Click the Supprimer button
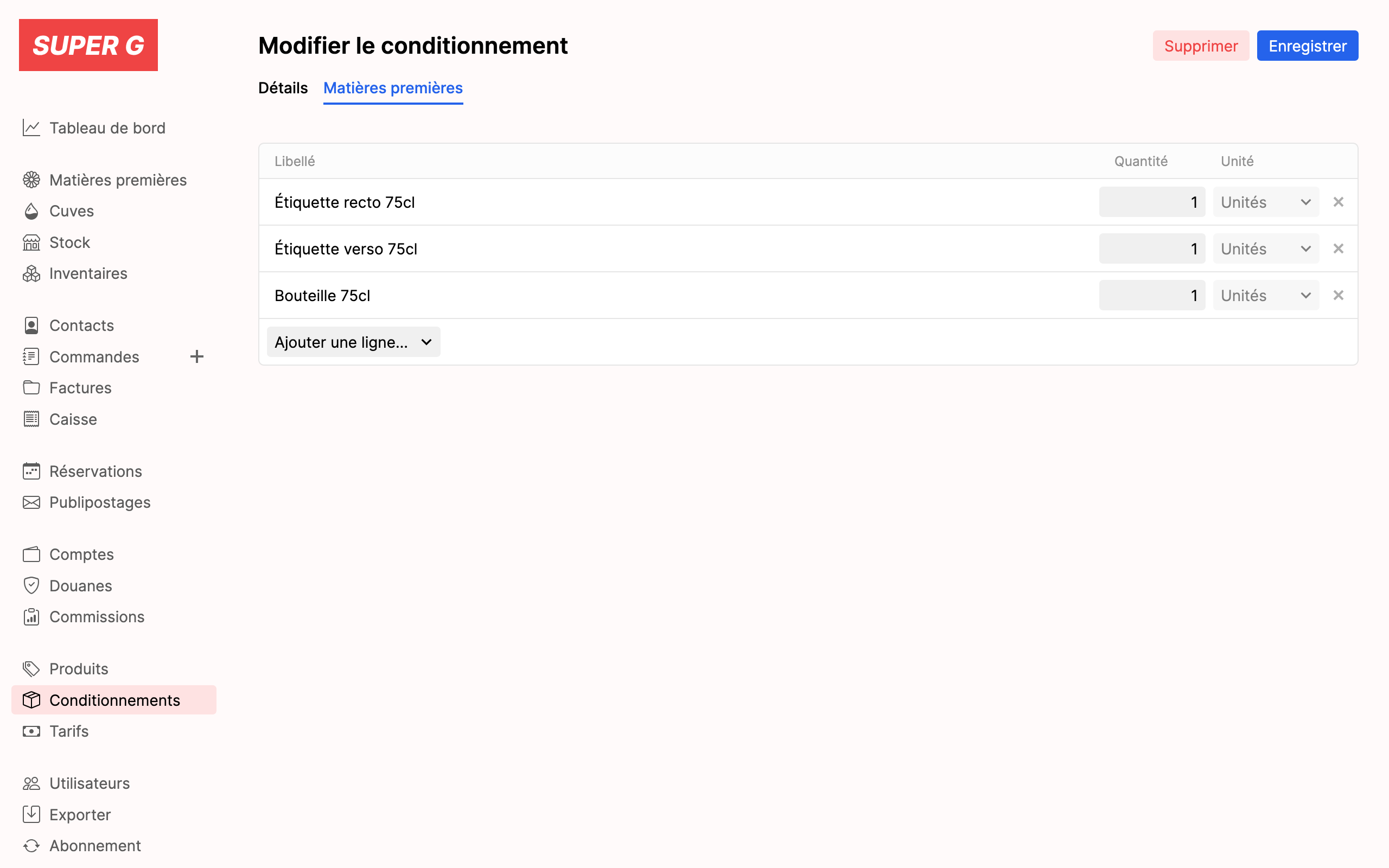Viewport: 1389px width, 868px height. coord(1201,46)
